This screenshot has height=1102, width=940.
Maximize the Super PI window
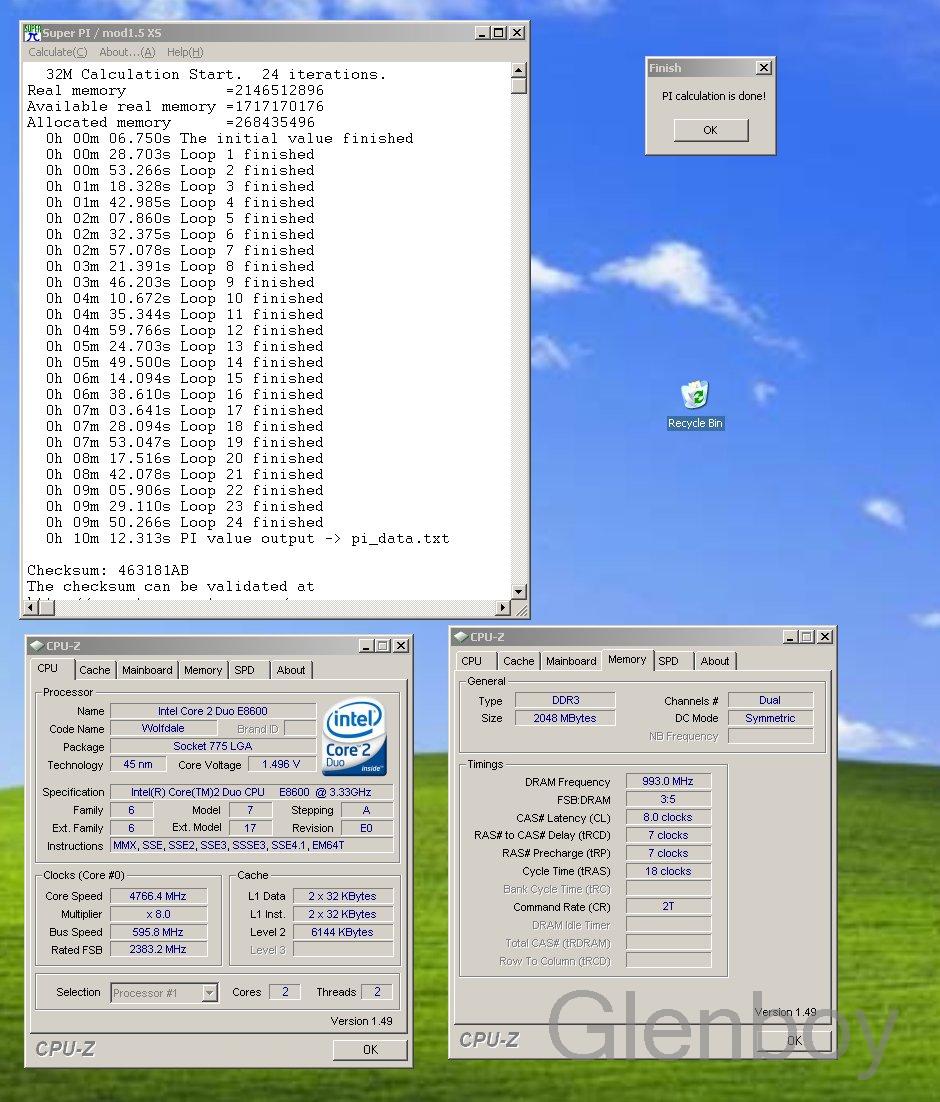point(500,32)
